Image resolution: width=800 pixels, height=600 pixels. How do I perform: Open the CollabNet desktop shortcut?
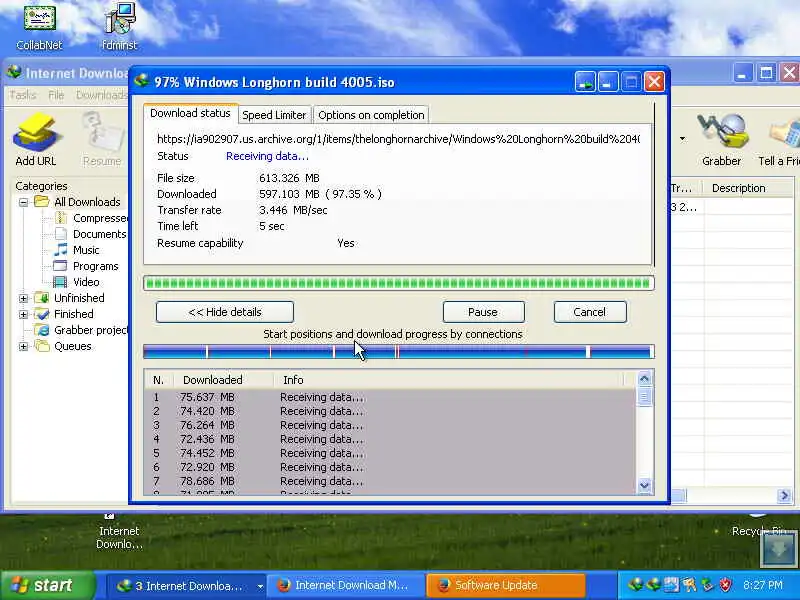[x=39, y=27]
